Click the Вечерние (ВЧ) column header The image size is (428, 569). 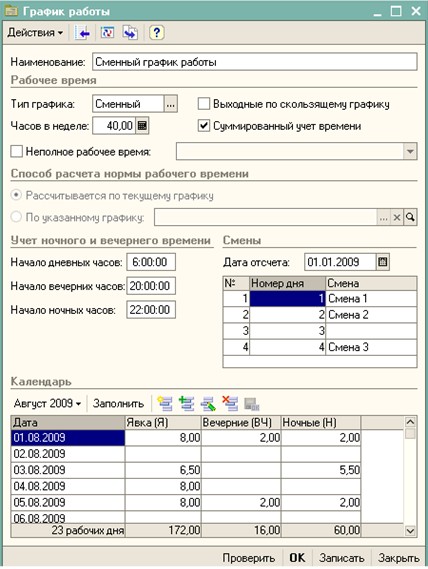pyautogui.click(x=241, y=422)
